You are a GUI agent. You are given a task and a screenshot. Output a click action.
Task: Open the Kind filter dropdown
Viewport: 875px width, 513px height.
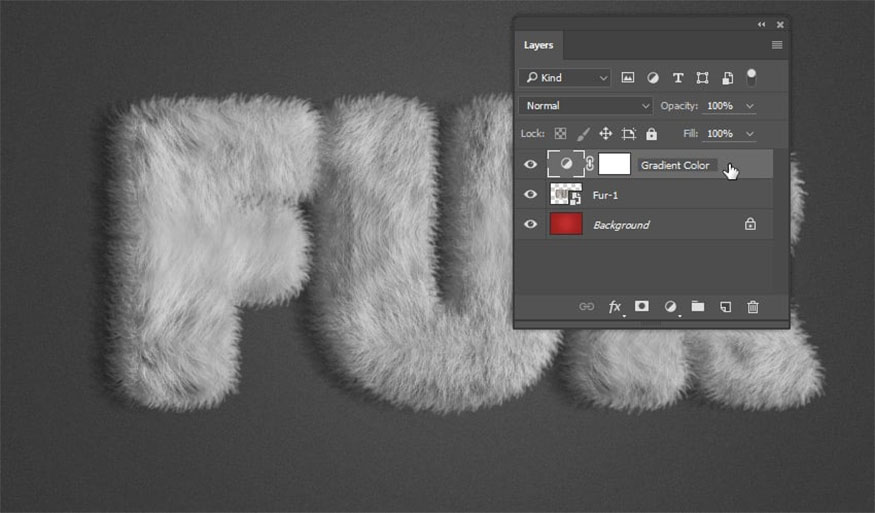pos(565,78)
